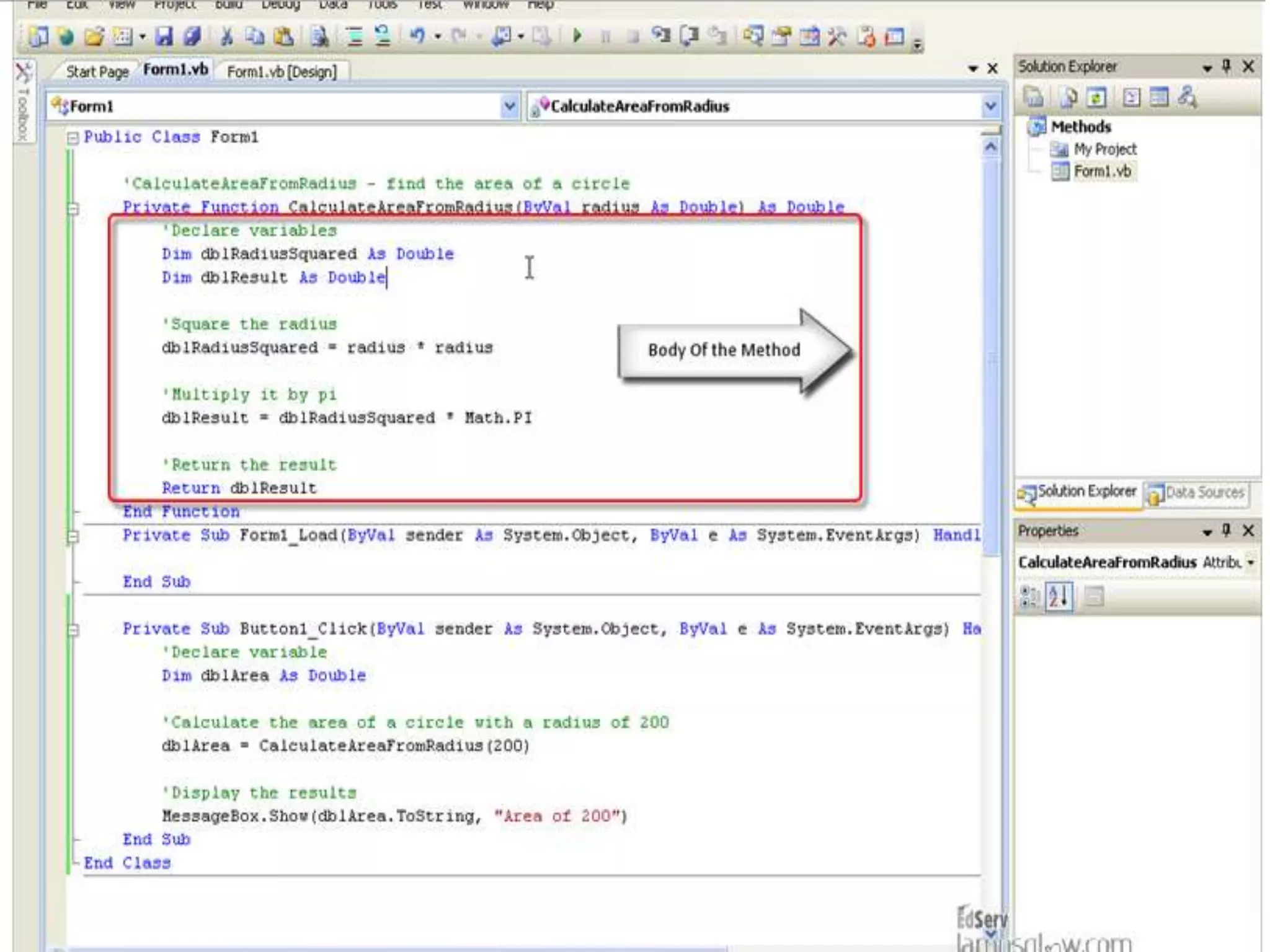Collapse the Public Class Form1 region
The height and width of the screenshot is (952, 1270).
coord(73,138)
